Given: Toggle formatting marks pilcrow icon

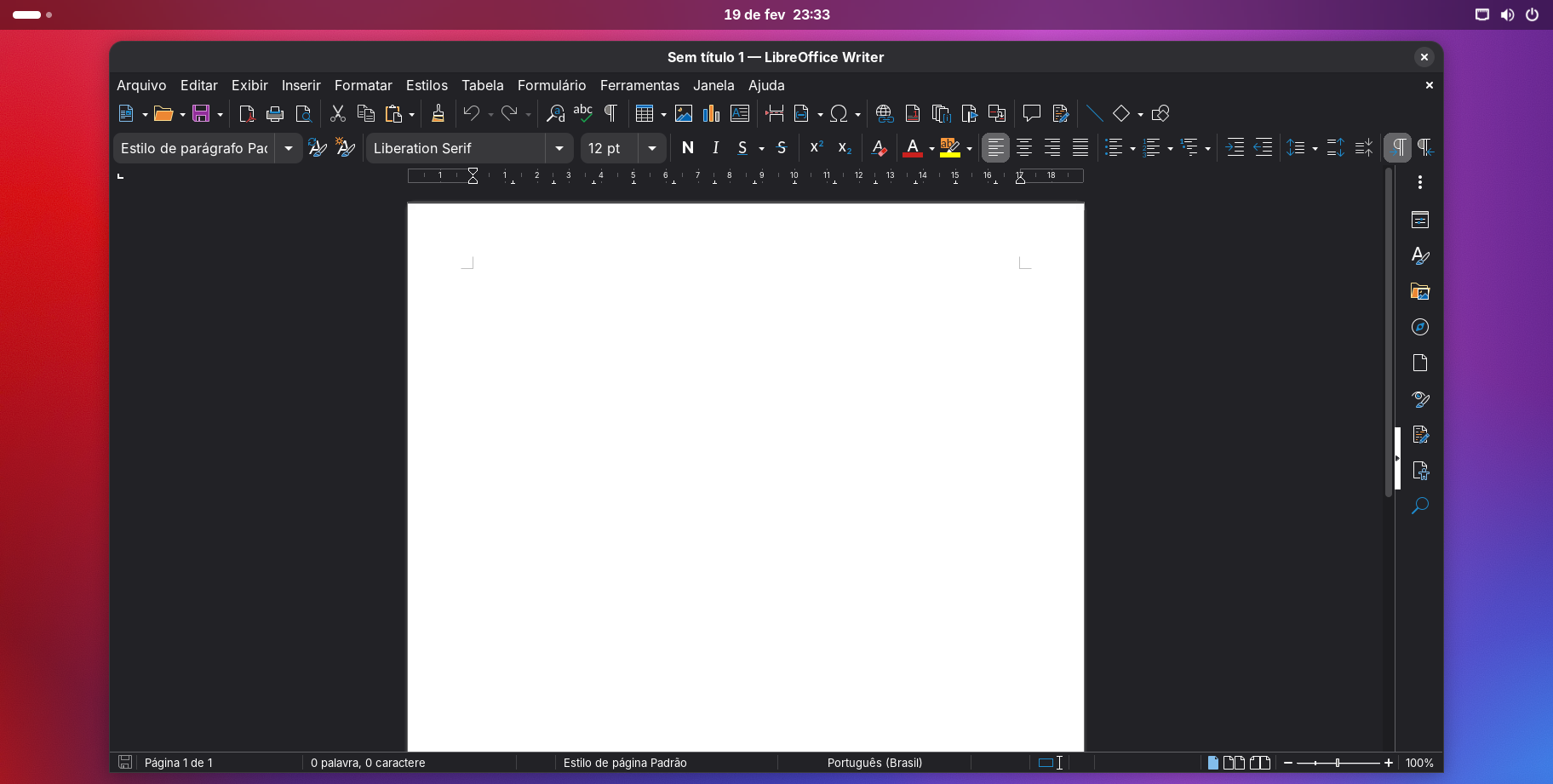Looking at the screenshot, I should pos(610,114).
